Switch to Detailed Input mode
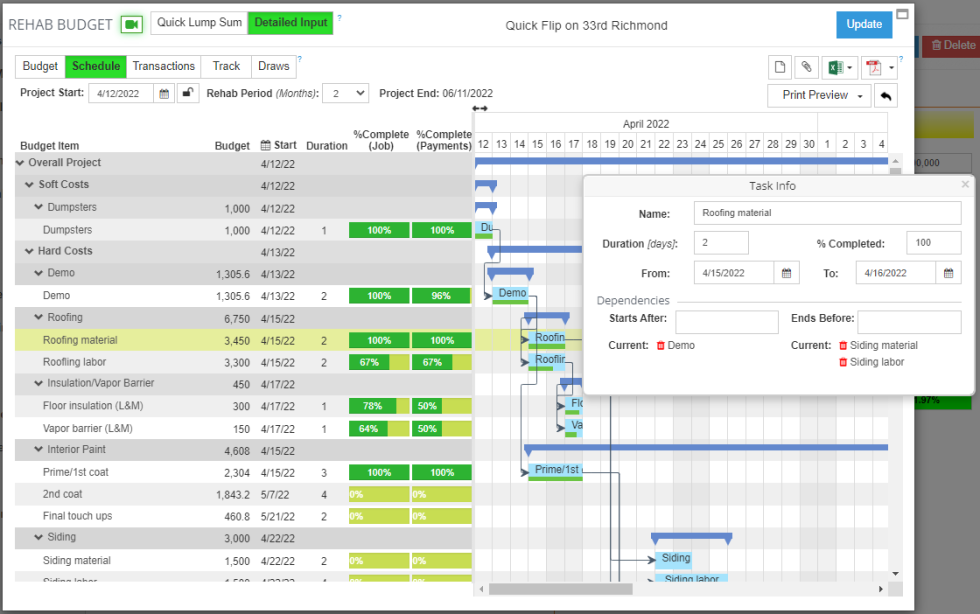This screenshot has width=980, height=614. 289,21
